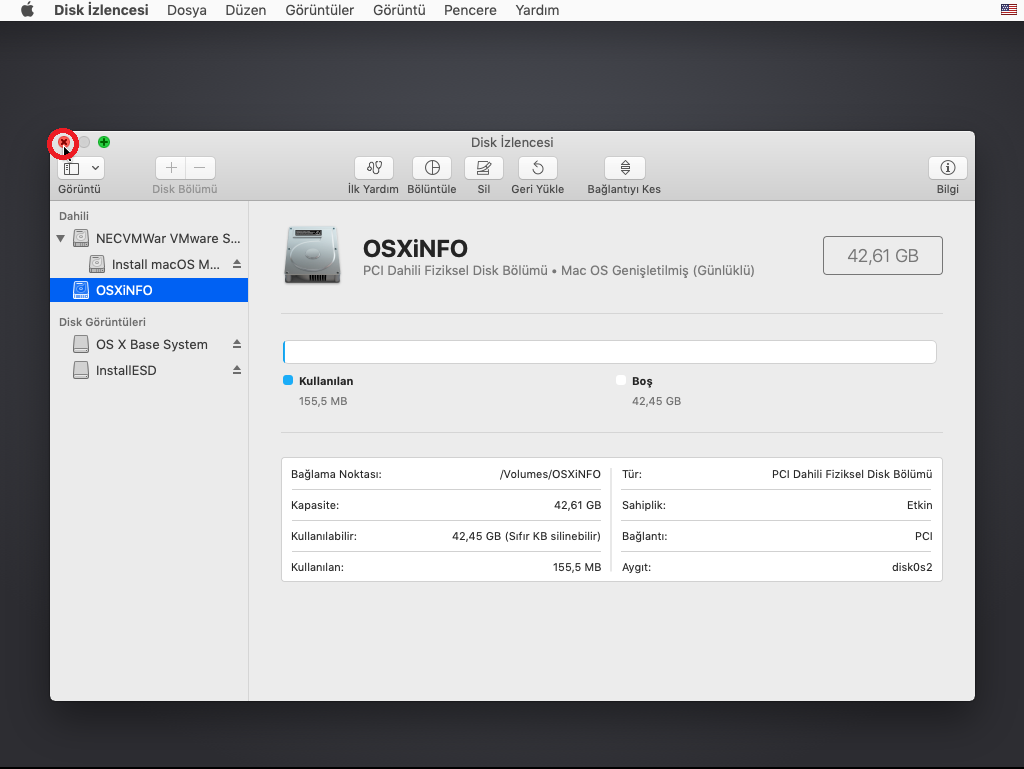
Task: Open the Görüntü view dropdown in toolbar
Action: (80, 168)
